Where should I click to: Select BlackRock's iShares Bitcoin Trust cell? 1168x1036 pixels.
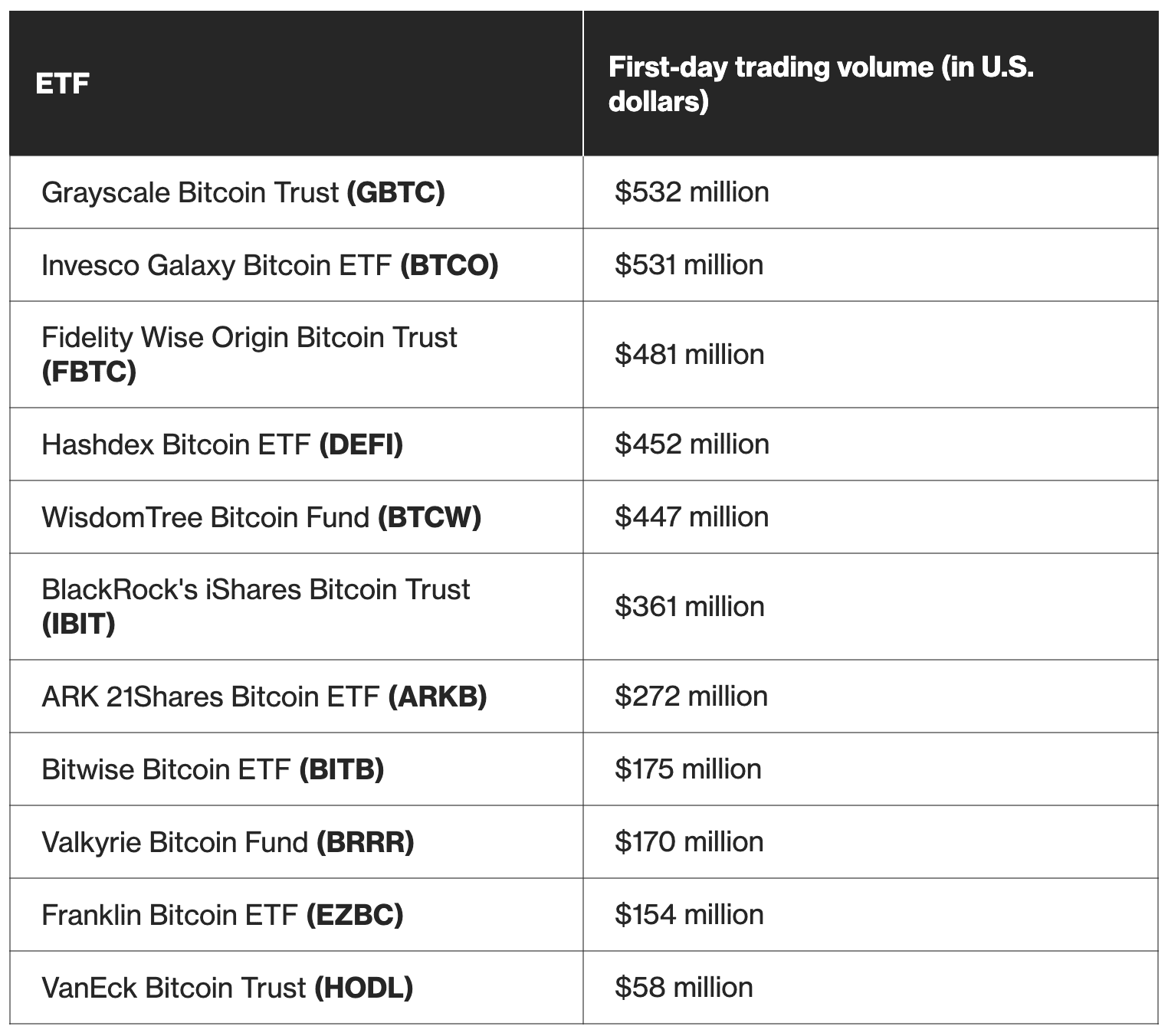(256, 606)
